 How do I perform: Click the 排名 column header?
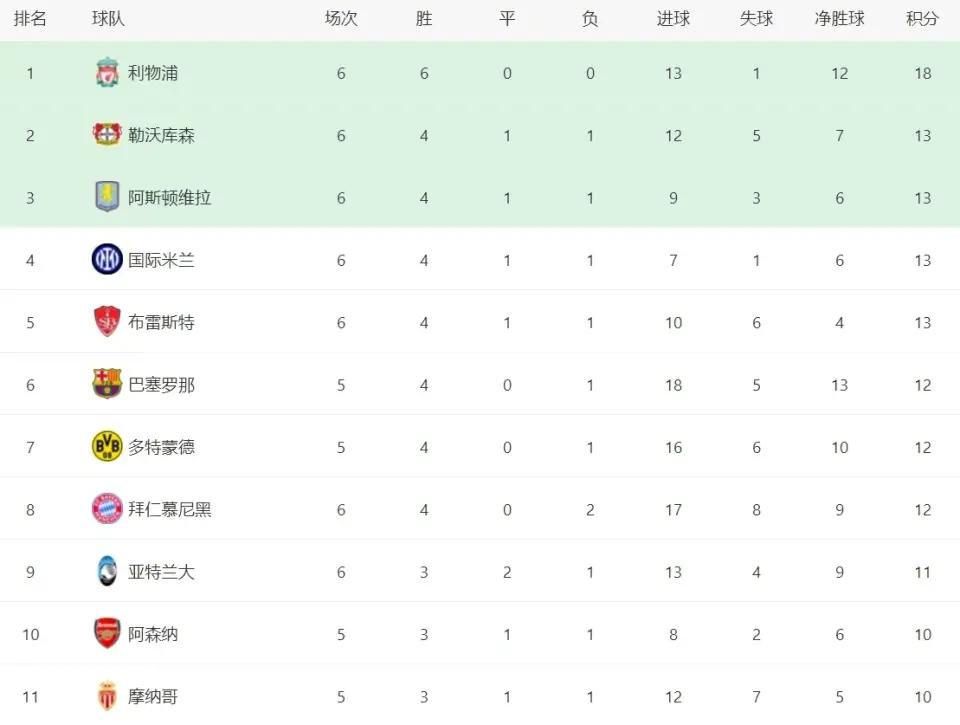(x=30, y=18)
